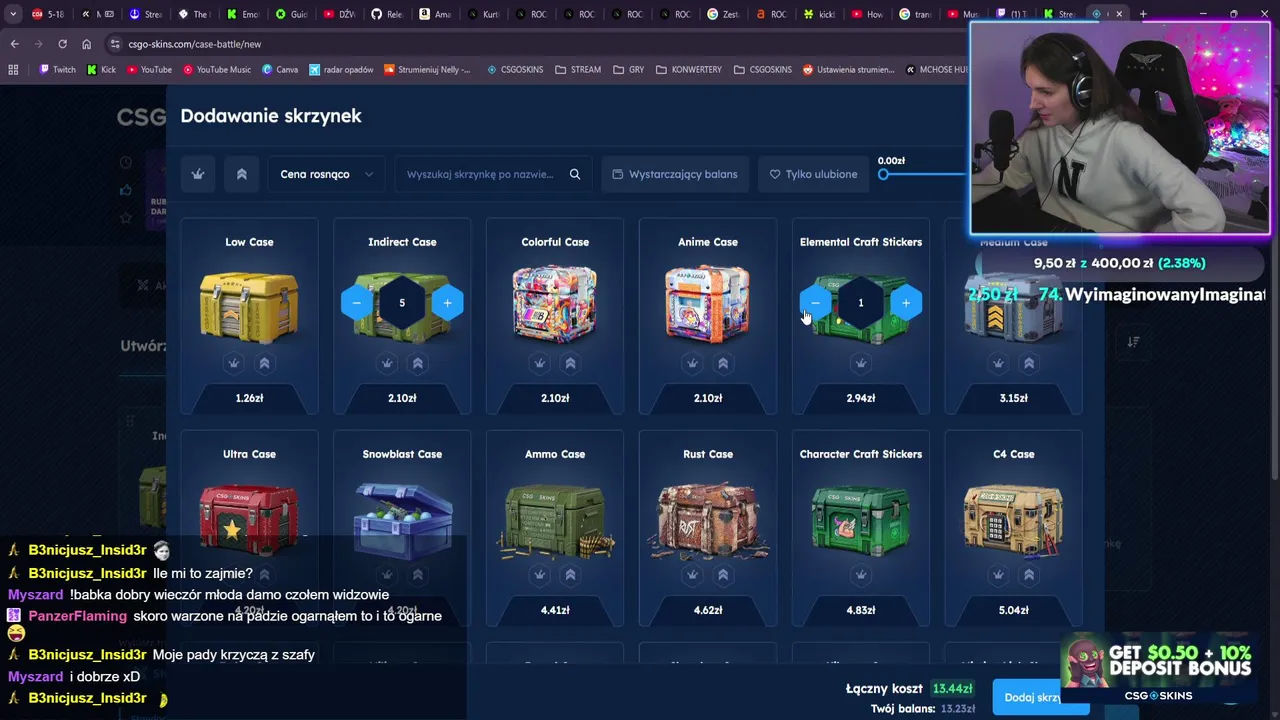
Task: Open the radar opadów bookmark
Action: 341,70
